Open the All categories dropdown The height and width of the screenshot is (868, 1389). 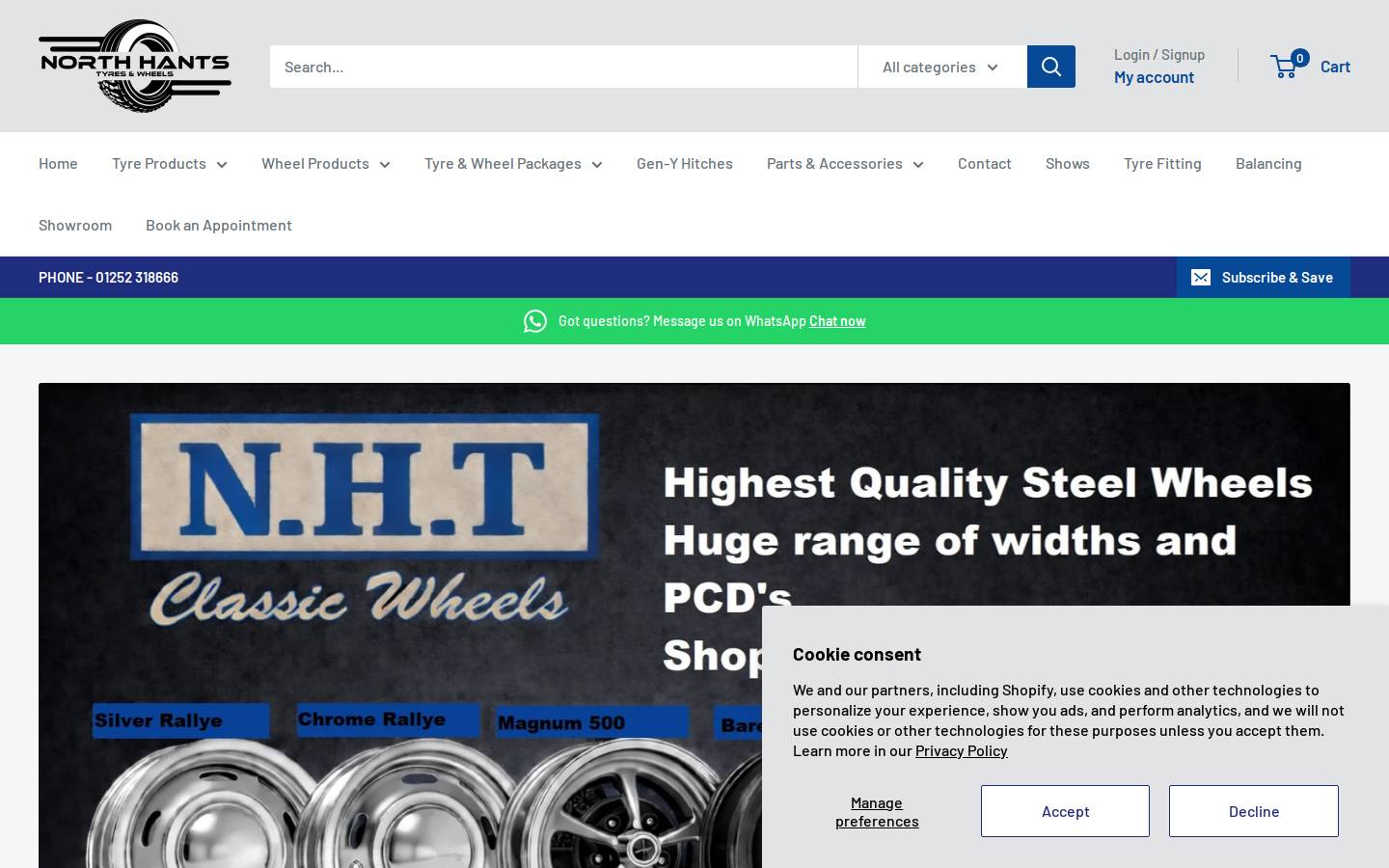[x=942, y=67]
